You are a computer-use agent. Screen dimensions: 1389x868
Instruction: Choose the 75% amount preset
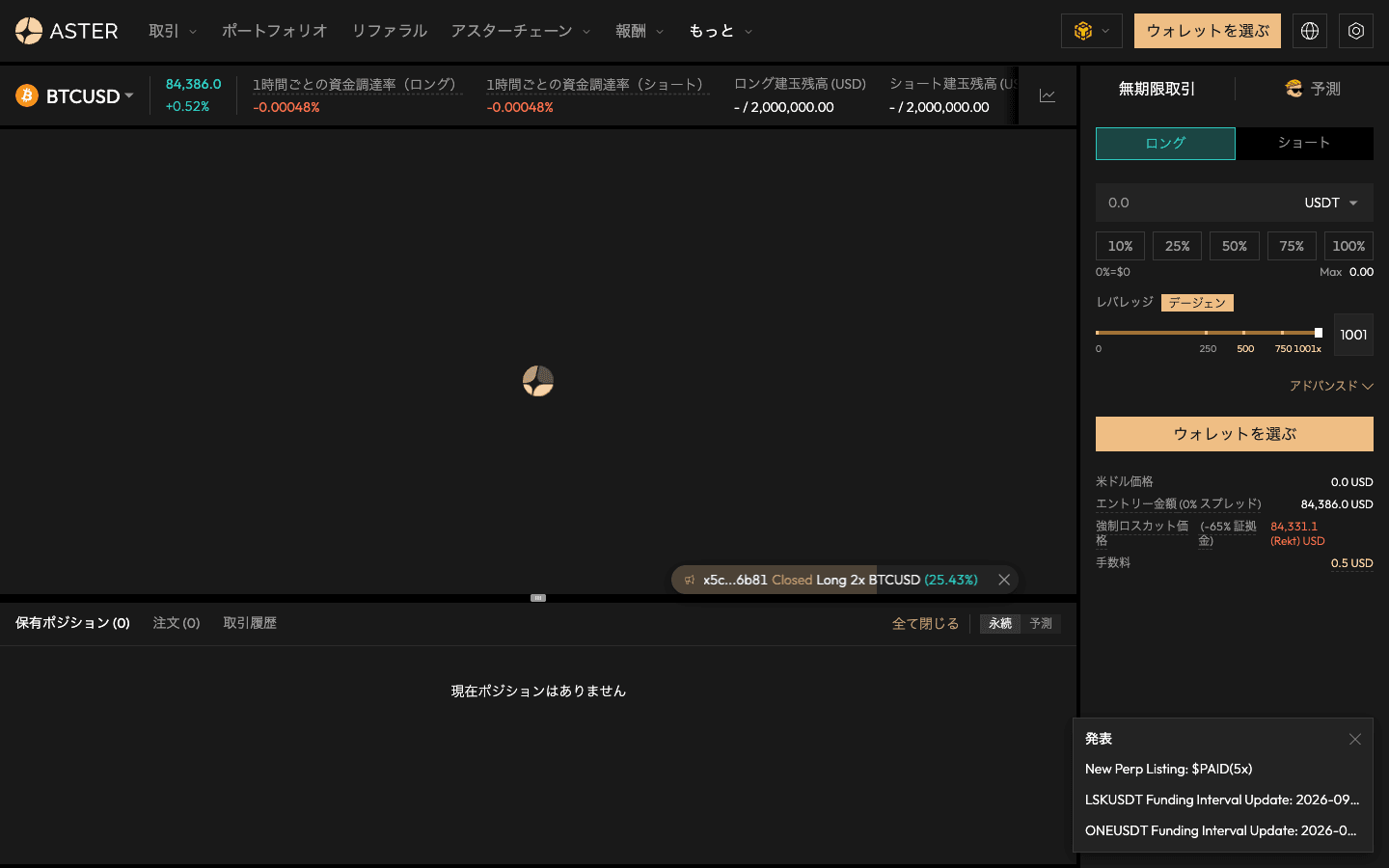(1292, 246)
